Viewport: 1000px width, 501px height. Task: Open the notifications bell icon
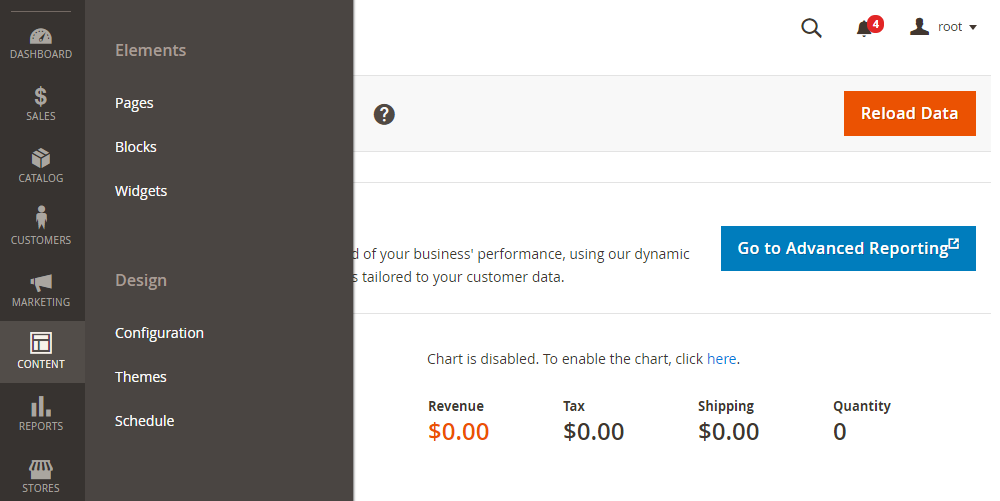click(865, 28)
